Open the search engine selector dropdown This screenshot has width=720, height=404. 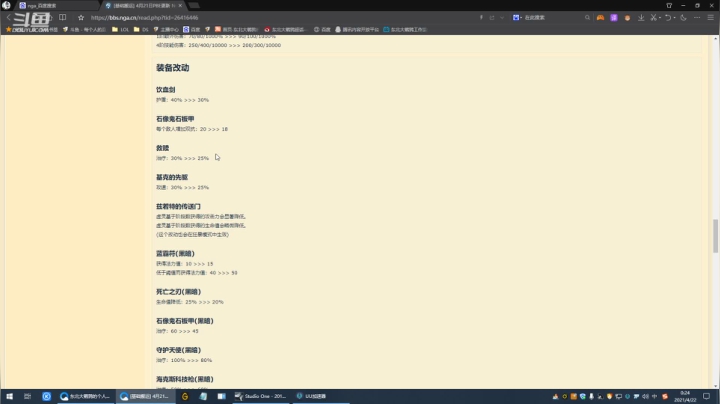pos(517,17)
